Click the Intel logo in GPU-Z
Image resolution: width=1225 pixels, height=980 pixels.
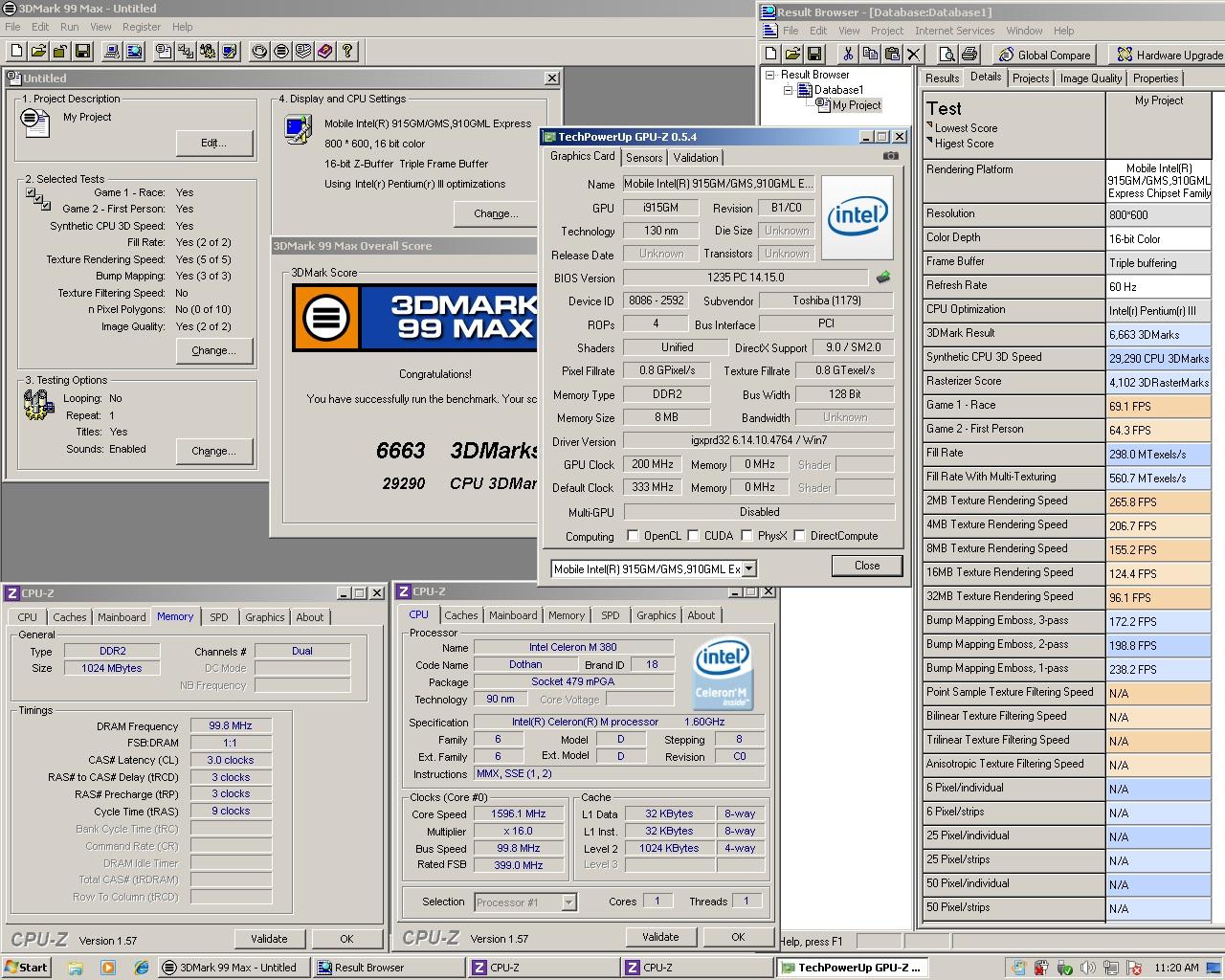(857, 217)
